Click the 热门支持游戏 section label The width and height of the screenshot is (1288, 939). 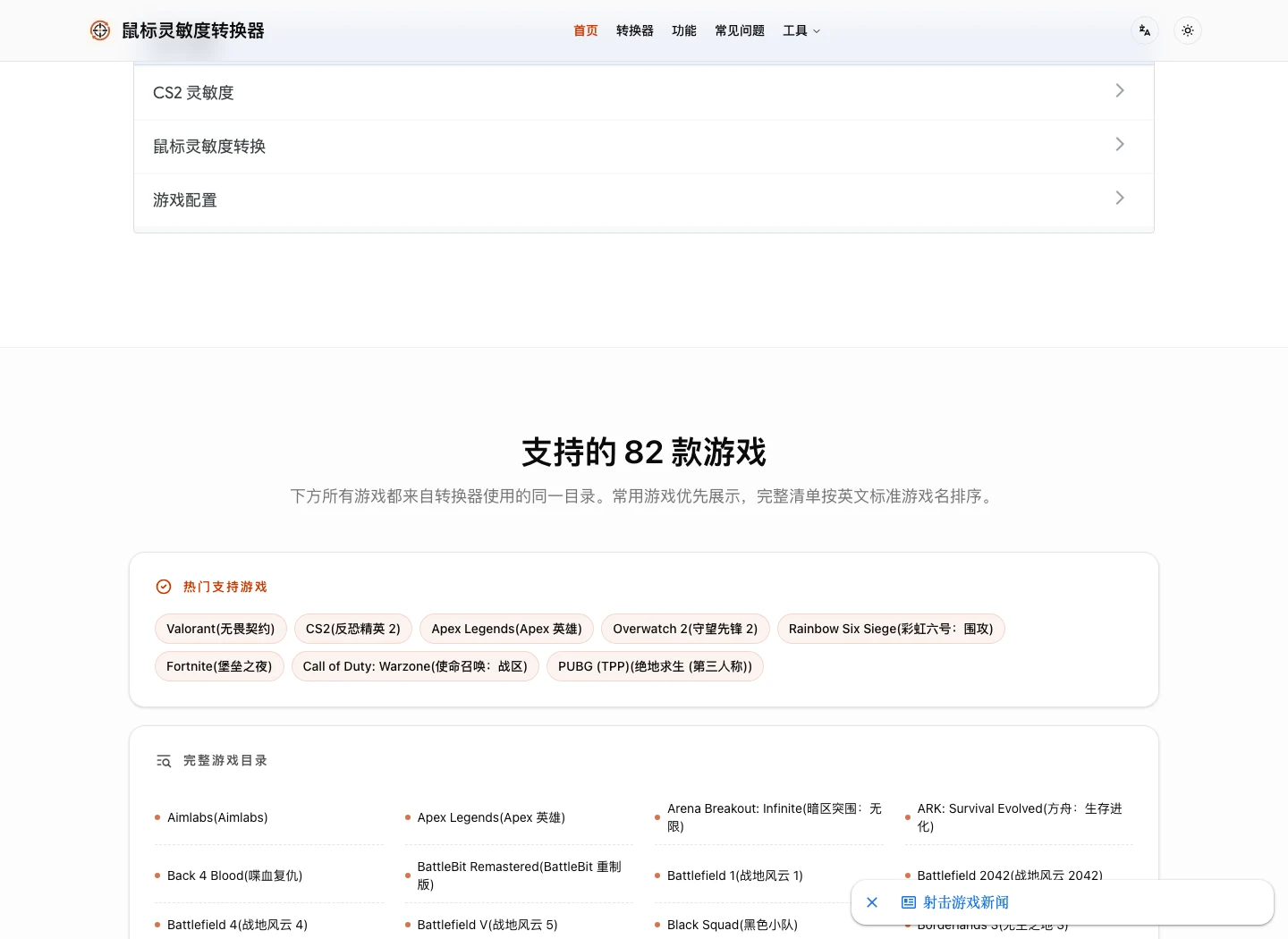pyautogui.click(x=225, y=587)
